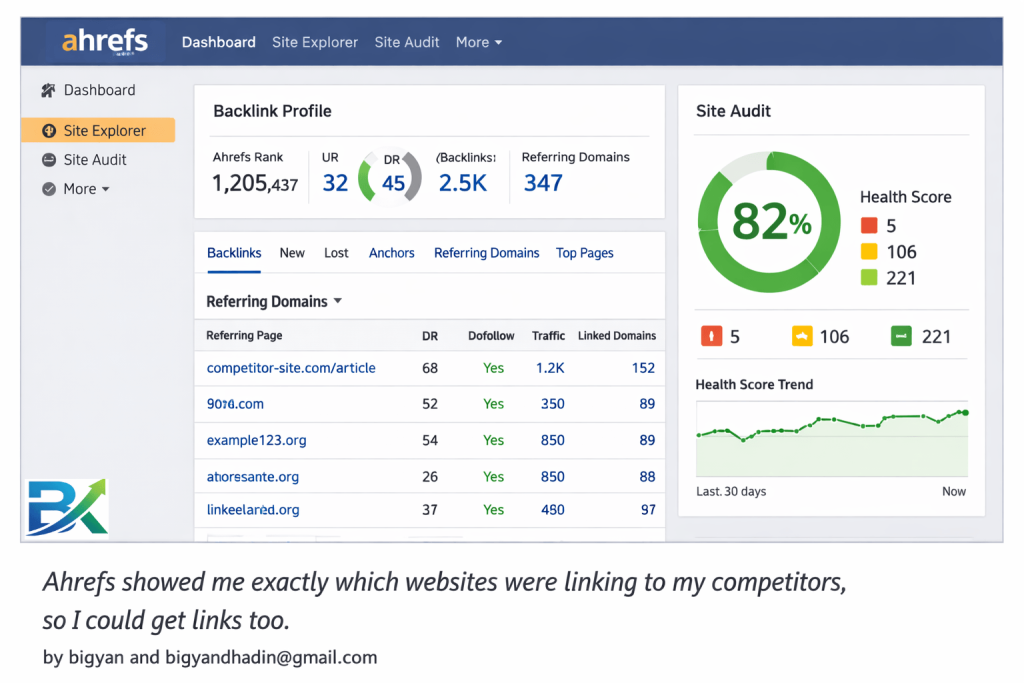Click the Site Explorer sidebar icon

tap(49, 131)
